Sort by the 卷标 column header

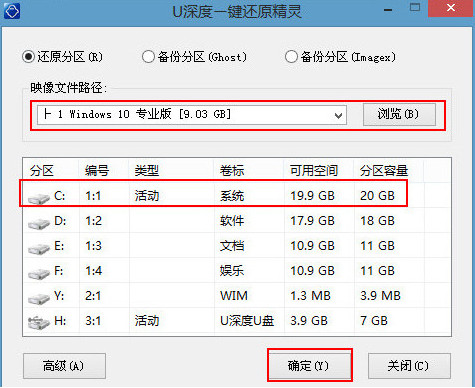pyautogui.click(x=232, y=171)
